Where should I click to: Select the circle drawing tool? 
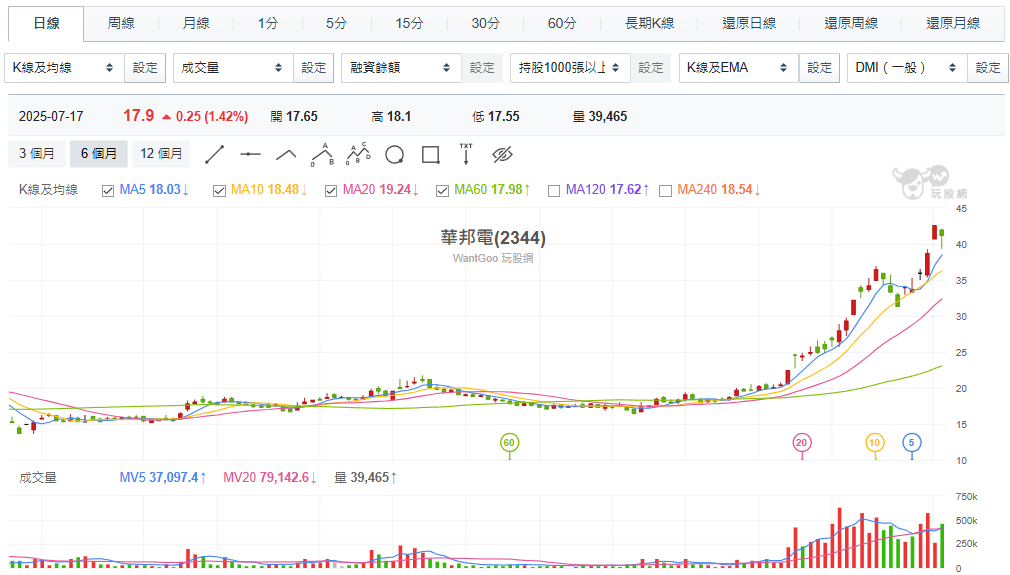(x=394, y=154)
